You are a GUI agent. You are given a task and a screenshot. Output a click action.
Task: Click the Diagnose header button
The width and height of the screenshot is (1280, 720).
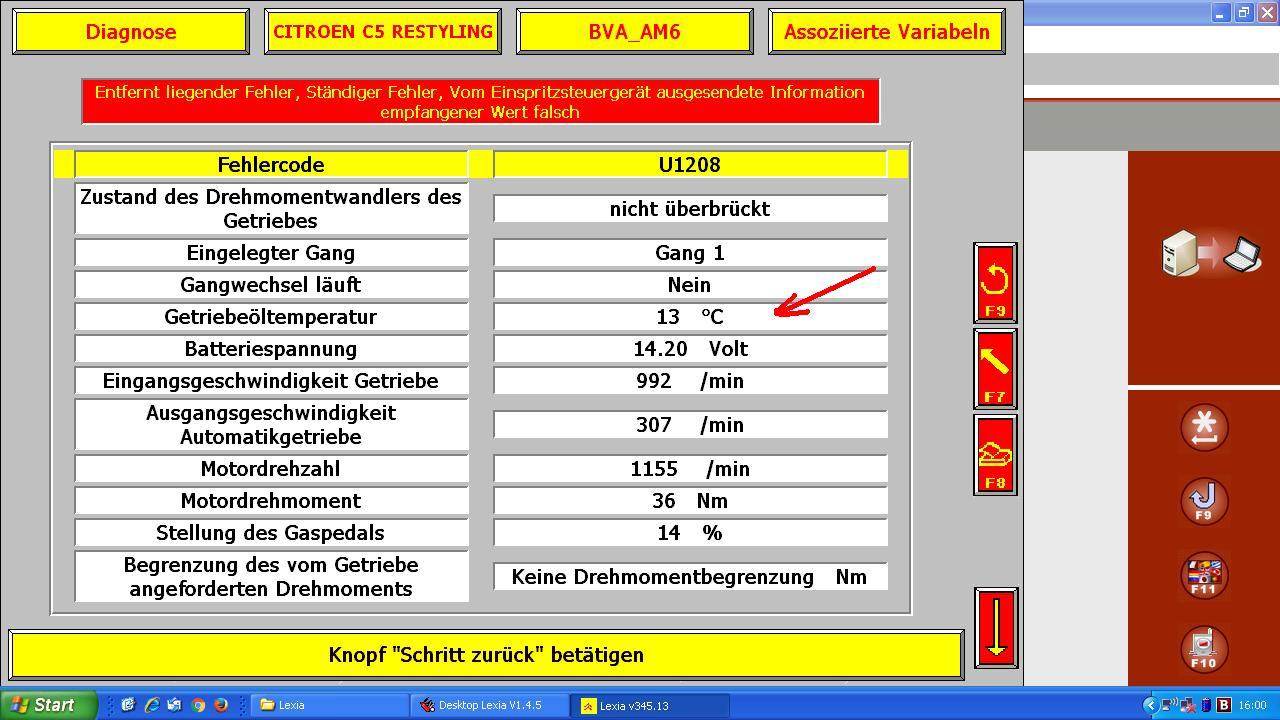(130, 31)
